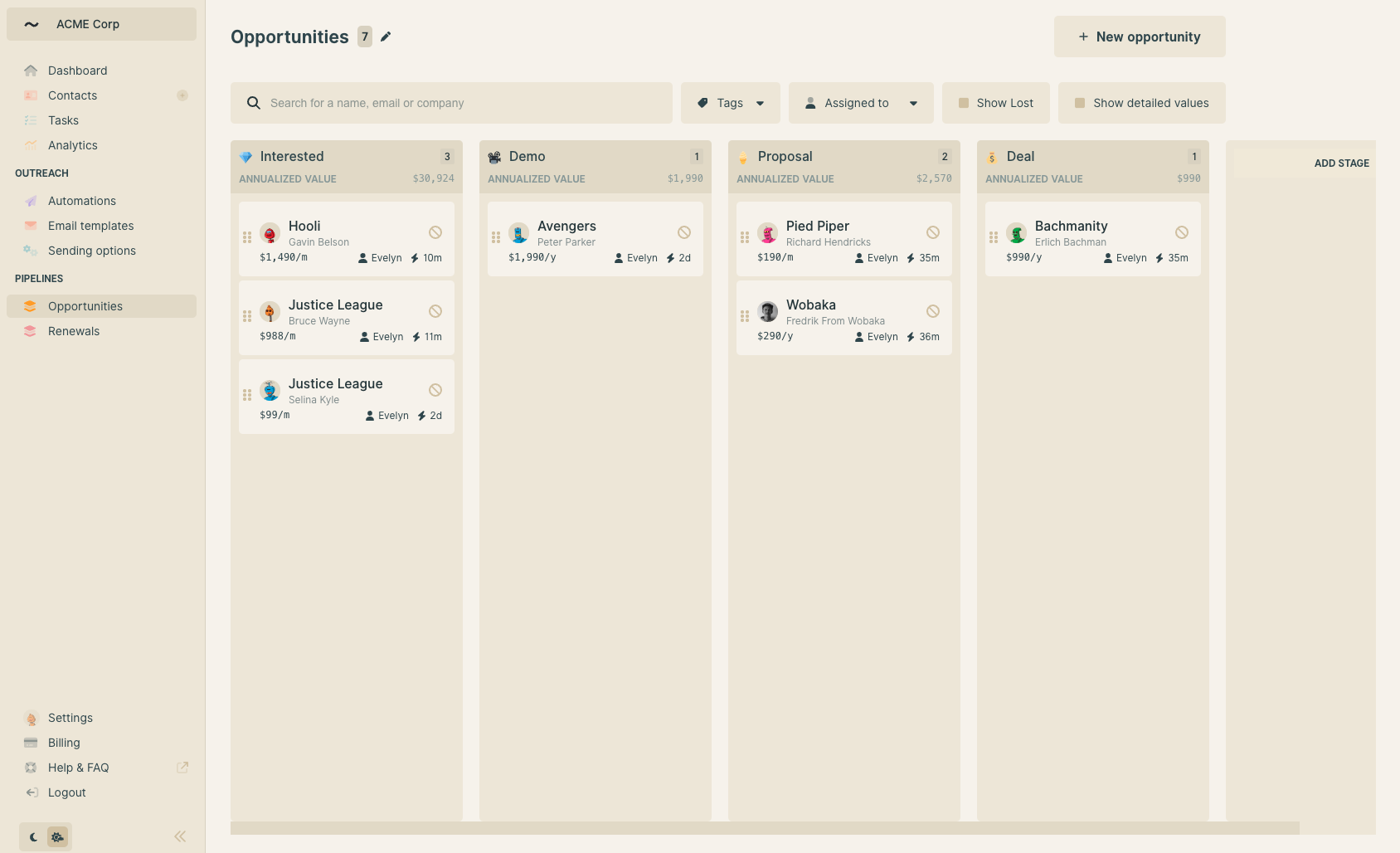Viewport: 1400px width, 853px height.
Task: Toggle the Show detailed values checkbox
Action: [x=1080, y=103]
